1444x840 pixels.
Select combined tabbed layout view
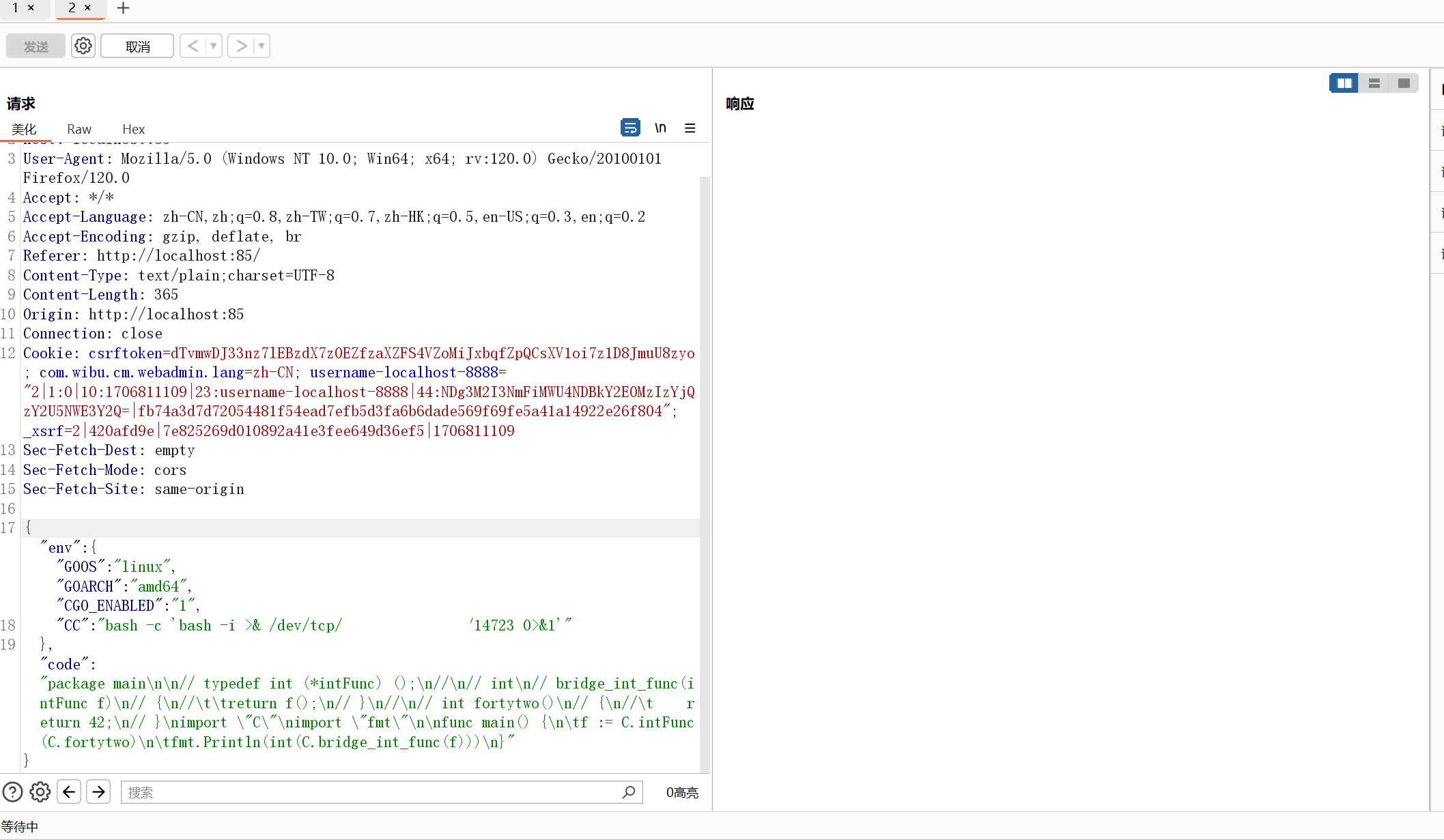click(x=1404, y=83)
